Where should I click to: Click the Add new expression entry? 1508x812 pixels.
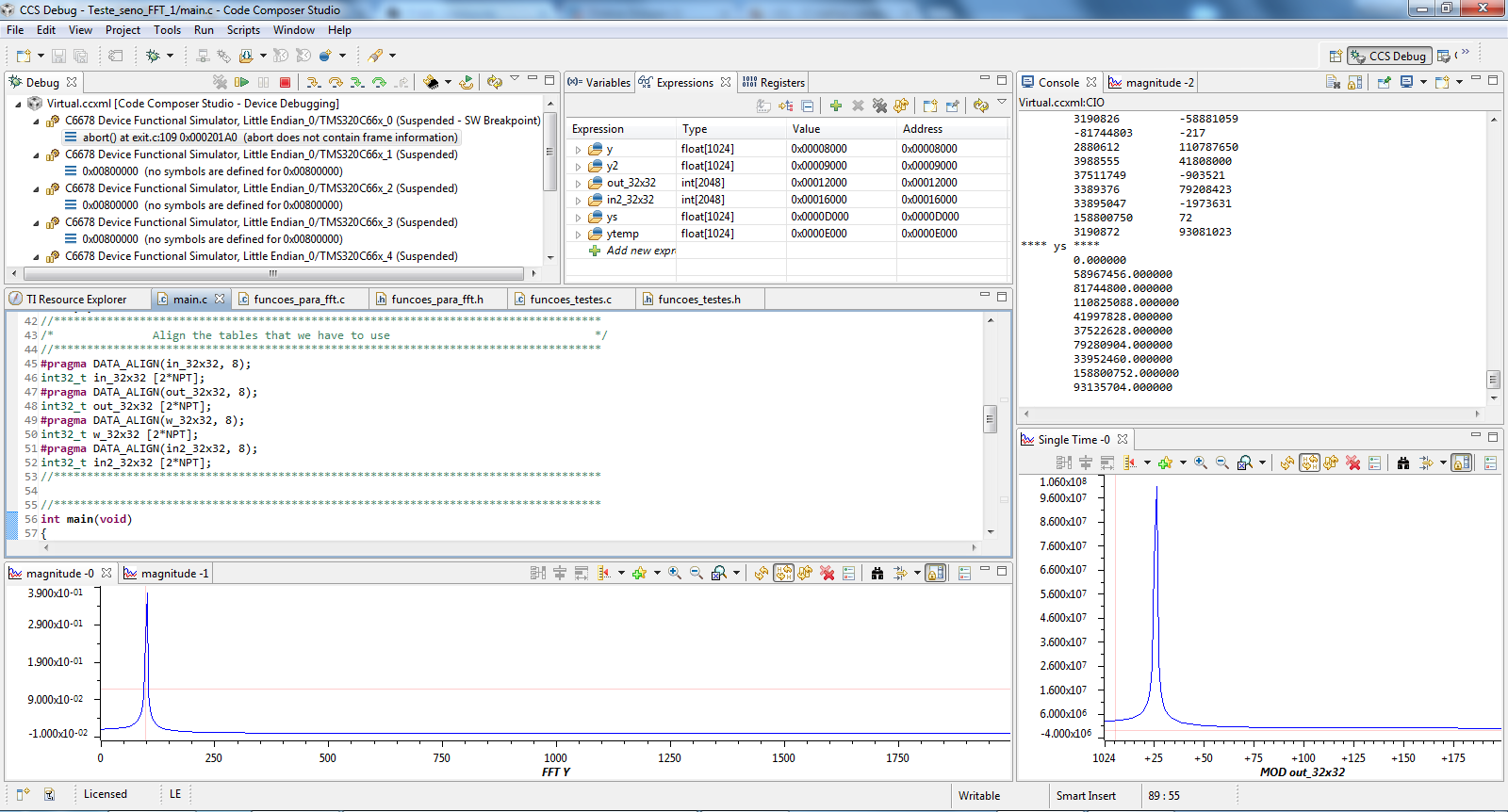coord(641,251)
